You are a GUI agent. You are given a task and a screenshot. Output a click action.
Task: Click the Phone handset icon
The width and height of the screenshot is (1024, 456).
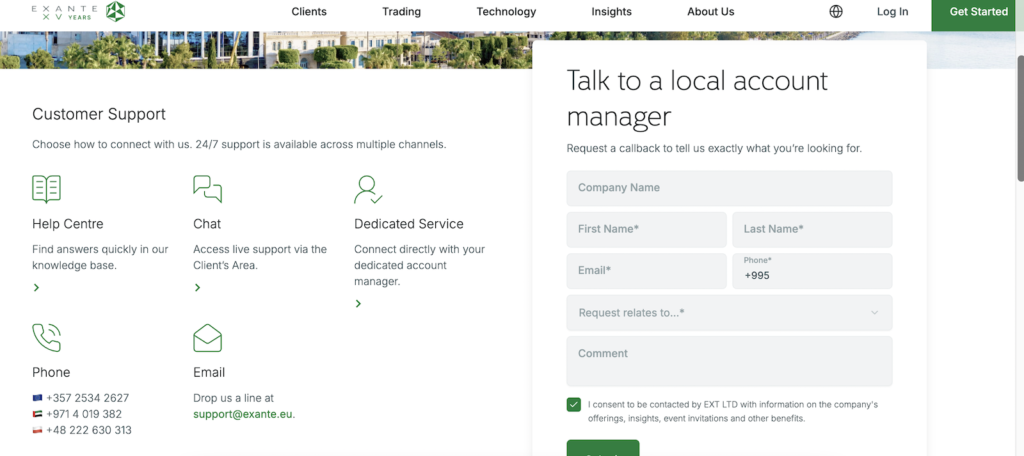pos(46,337)
